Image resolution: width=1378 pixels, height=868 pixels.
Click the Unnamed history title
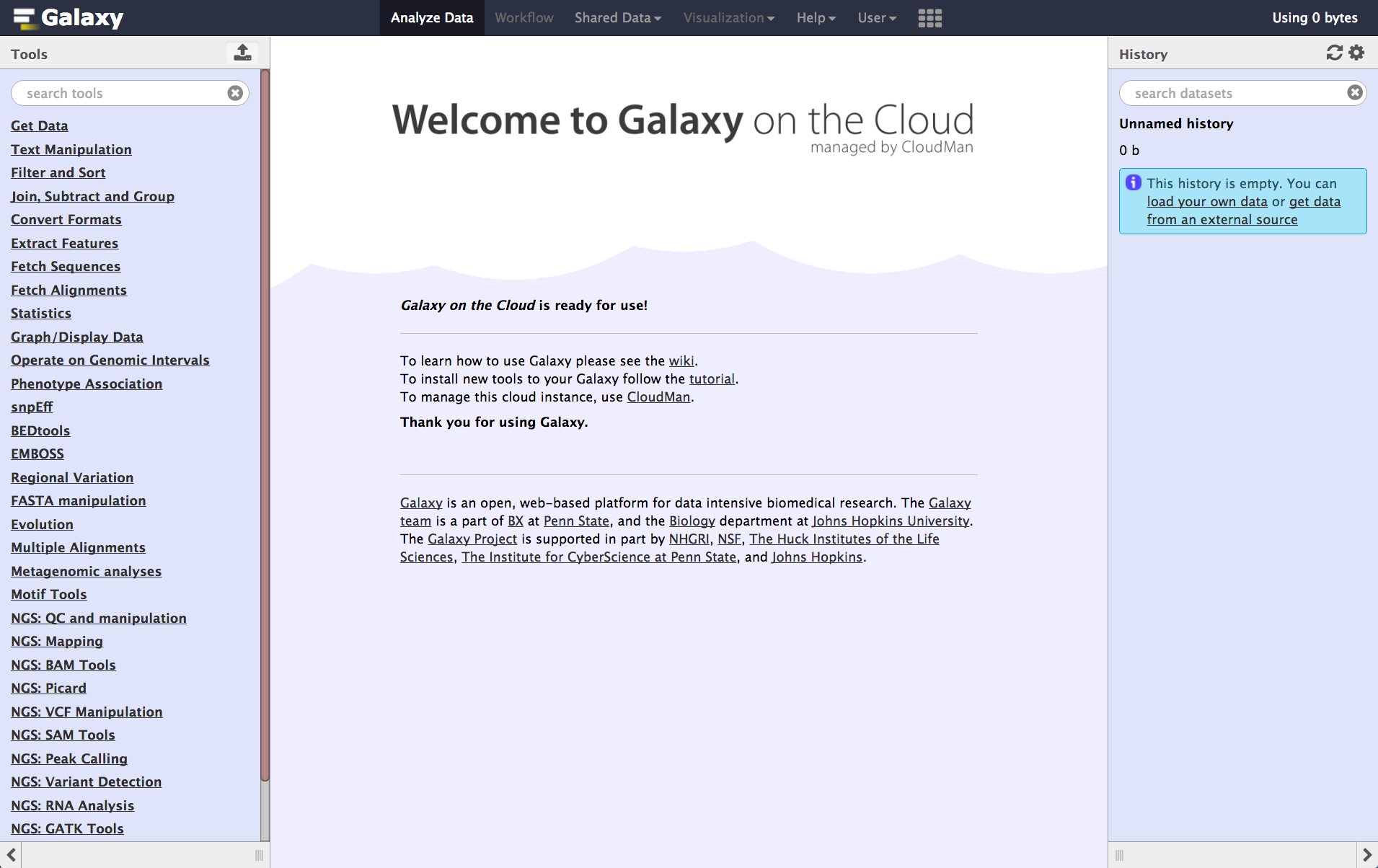pos(1176,123)
